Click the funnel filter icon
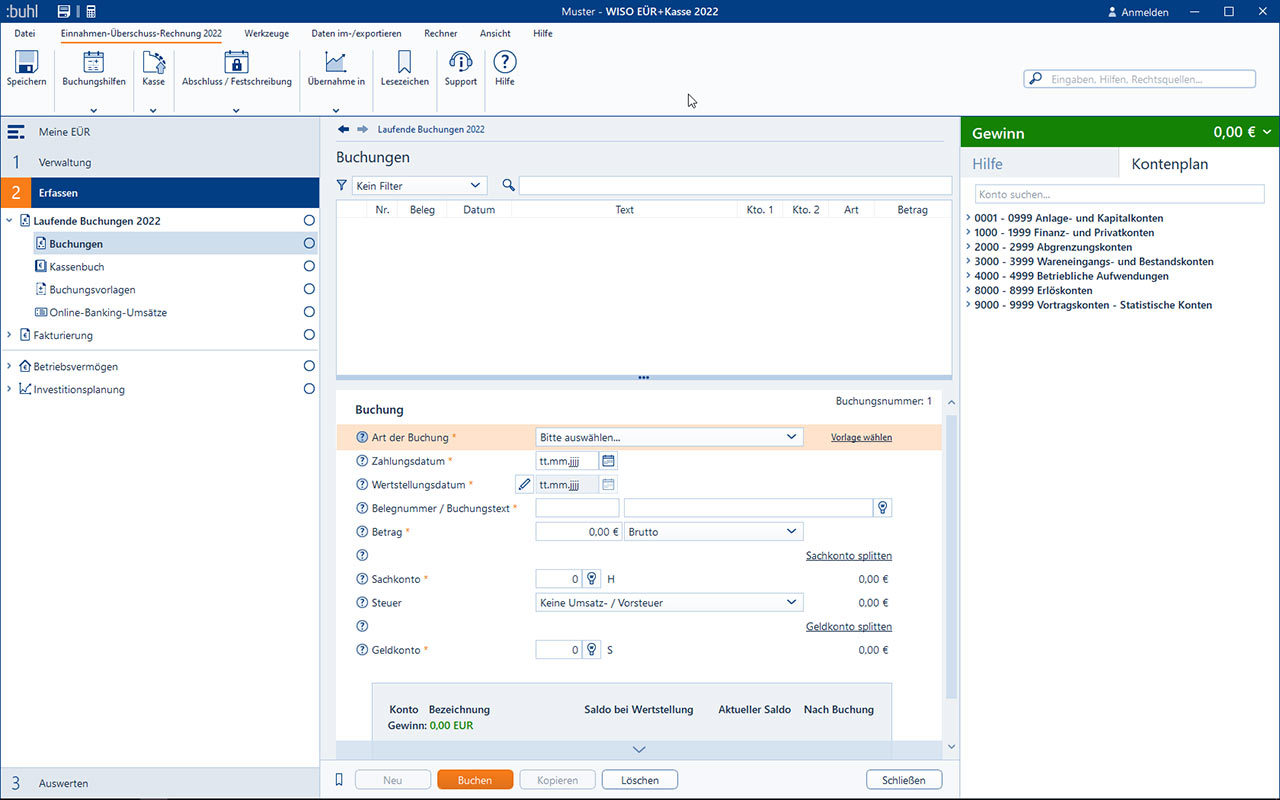This screenshot has height=800, width=1280. coord(342,185)
